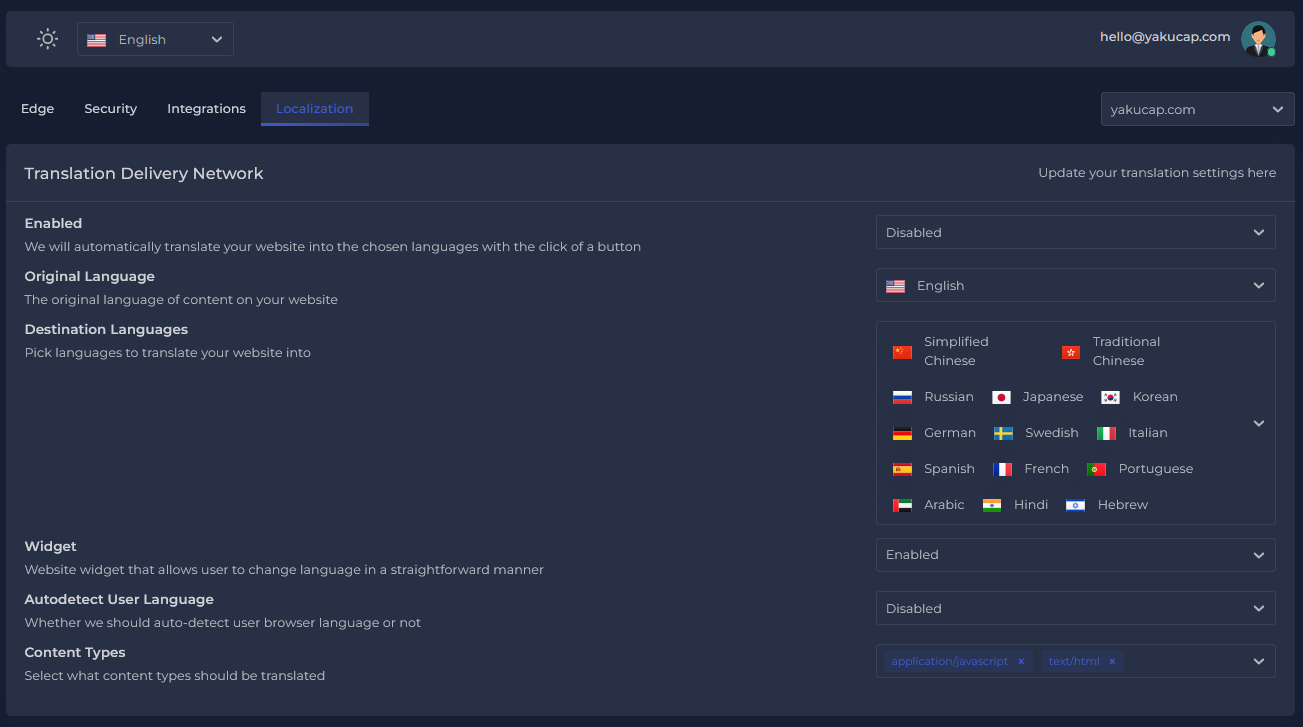Click the Russian language label

(x=949, y=397)
